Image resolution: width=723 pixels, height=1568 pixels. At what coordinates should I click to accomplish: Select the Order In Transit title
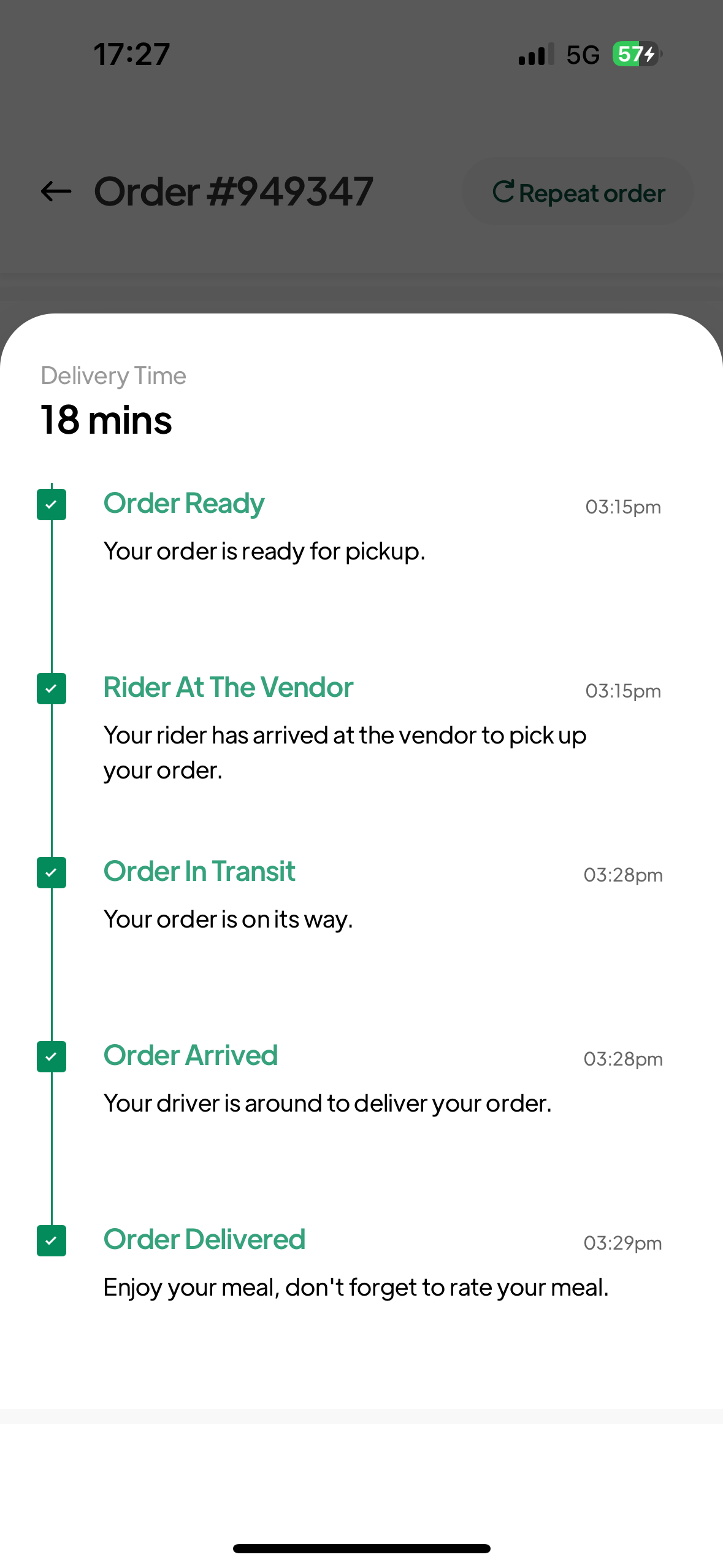199,872
